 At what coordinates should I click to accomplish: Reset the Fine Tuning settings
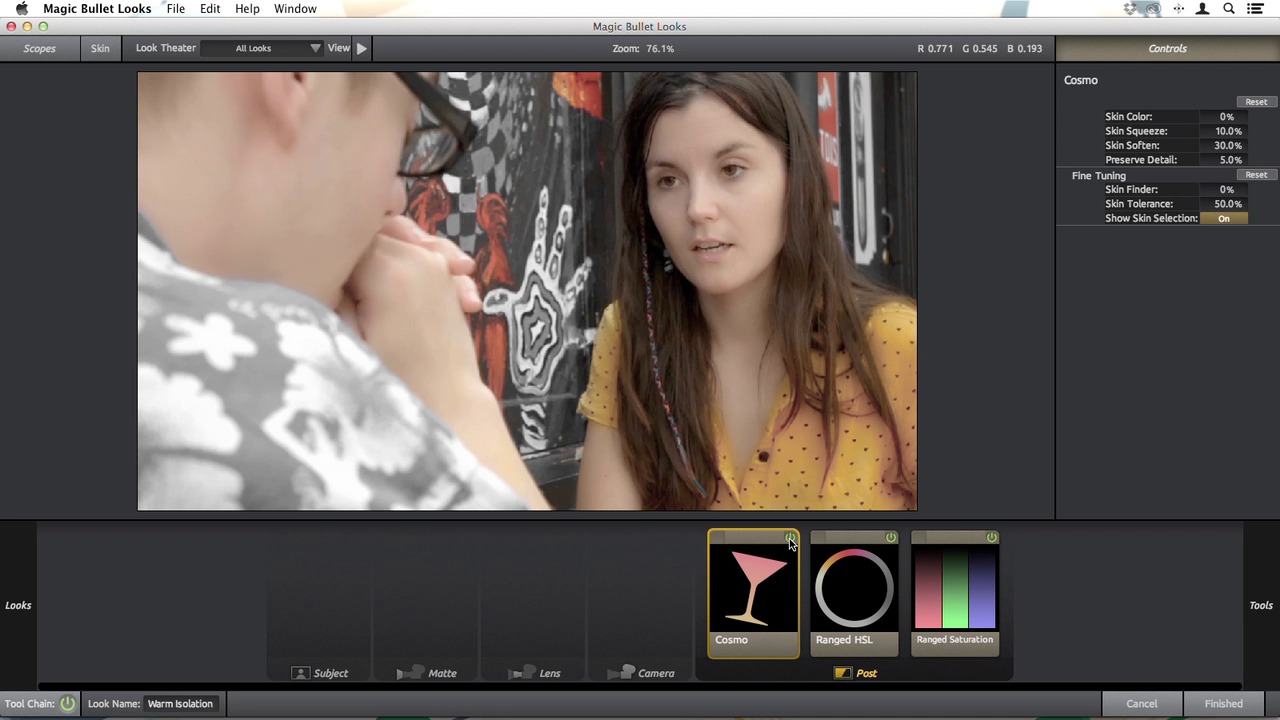click(x=1256, y=175)
